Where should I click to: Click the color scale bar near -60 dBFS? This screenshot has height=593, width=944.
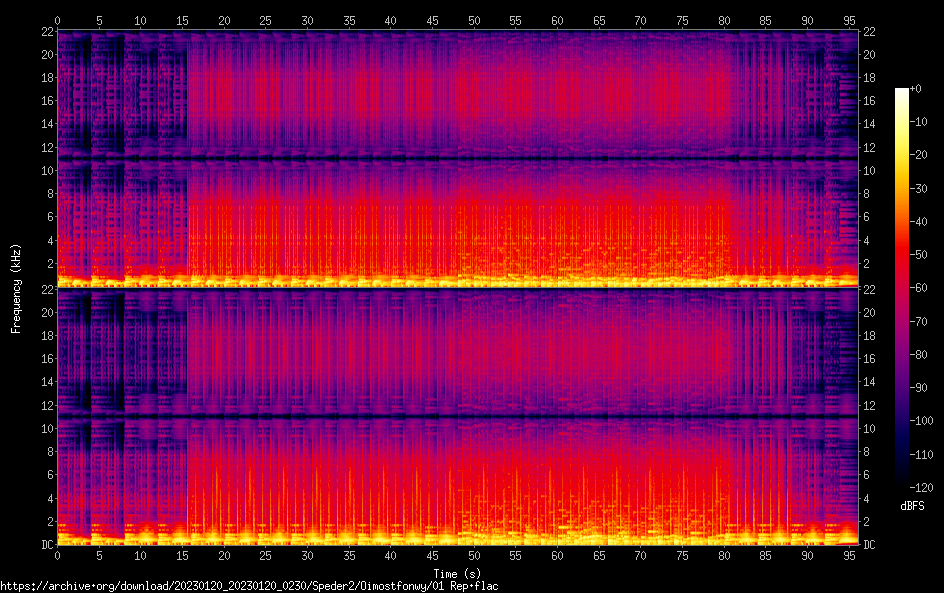click(x=902, y=288)
